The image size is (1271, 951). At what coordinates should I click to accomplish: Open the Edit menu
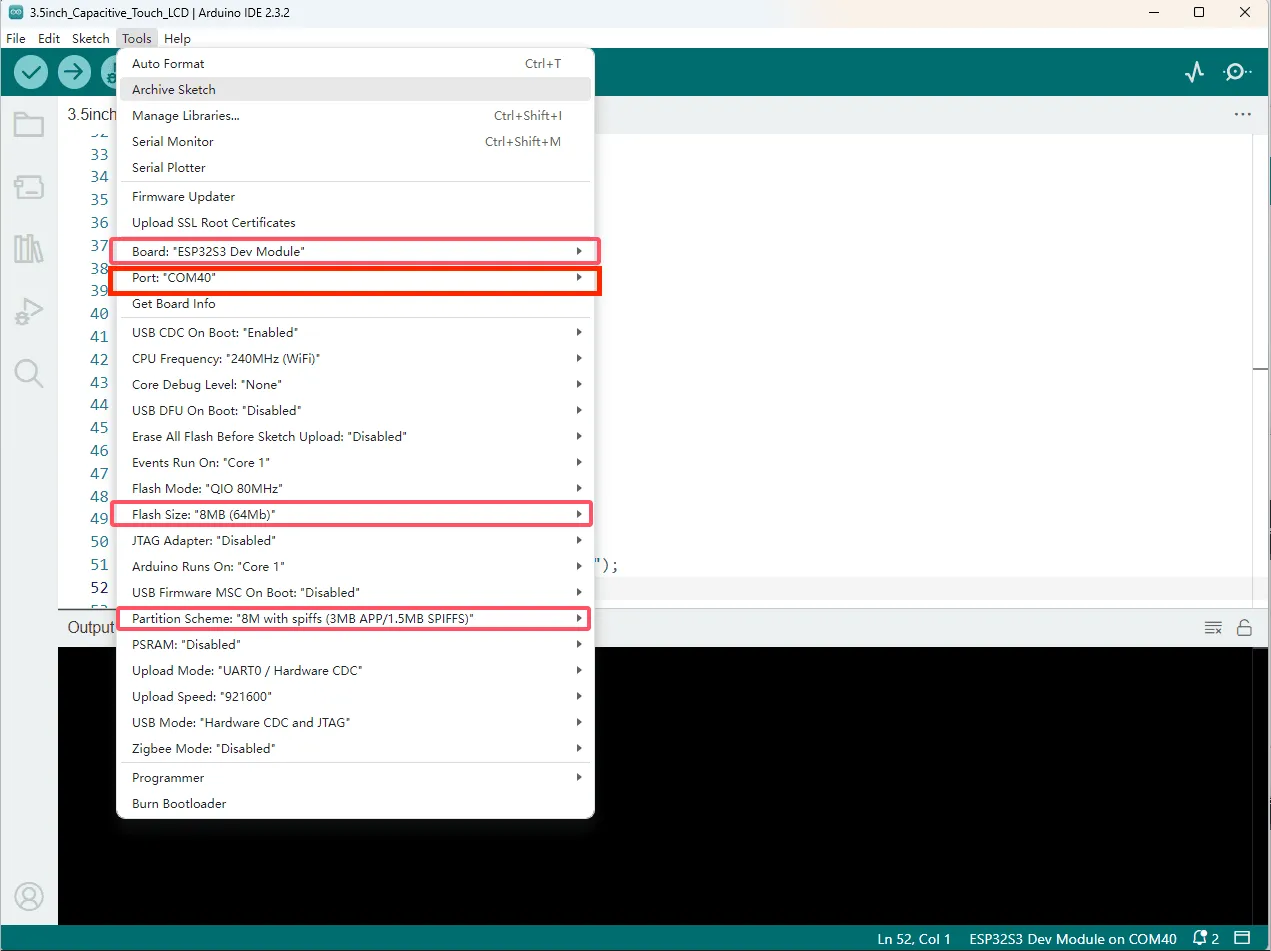click(x=49, y=38)
